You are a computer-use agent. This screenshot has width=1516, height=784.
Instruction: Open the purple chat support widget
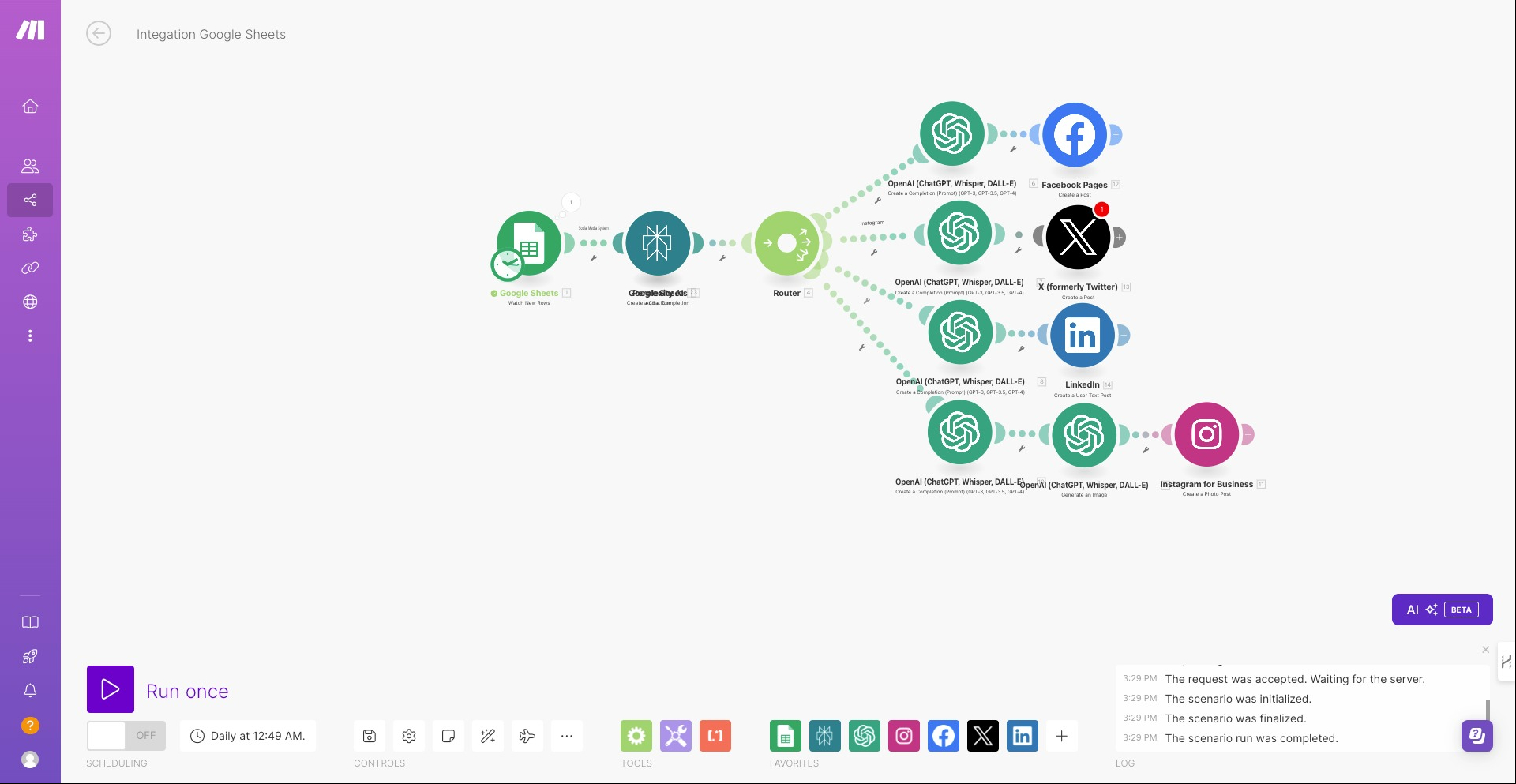[1477, 736]
